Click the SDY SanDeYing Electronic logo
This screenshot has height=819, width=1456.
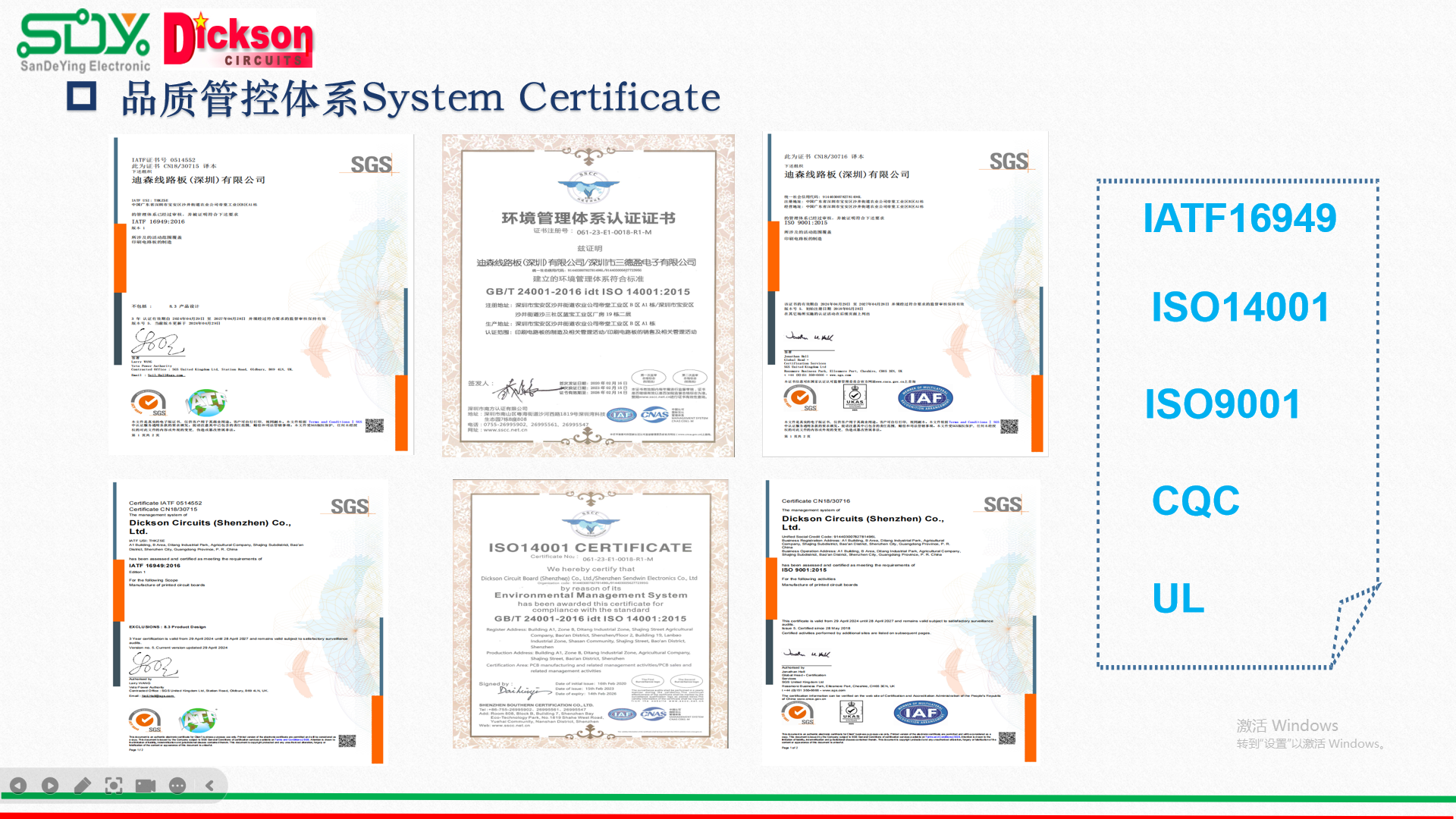(84, 41)
